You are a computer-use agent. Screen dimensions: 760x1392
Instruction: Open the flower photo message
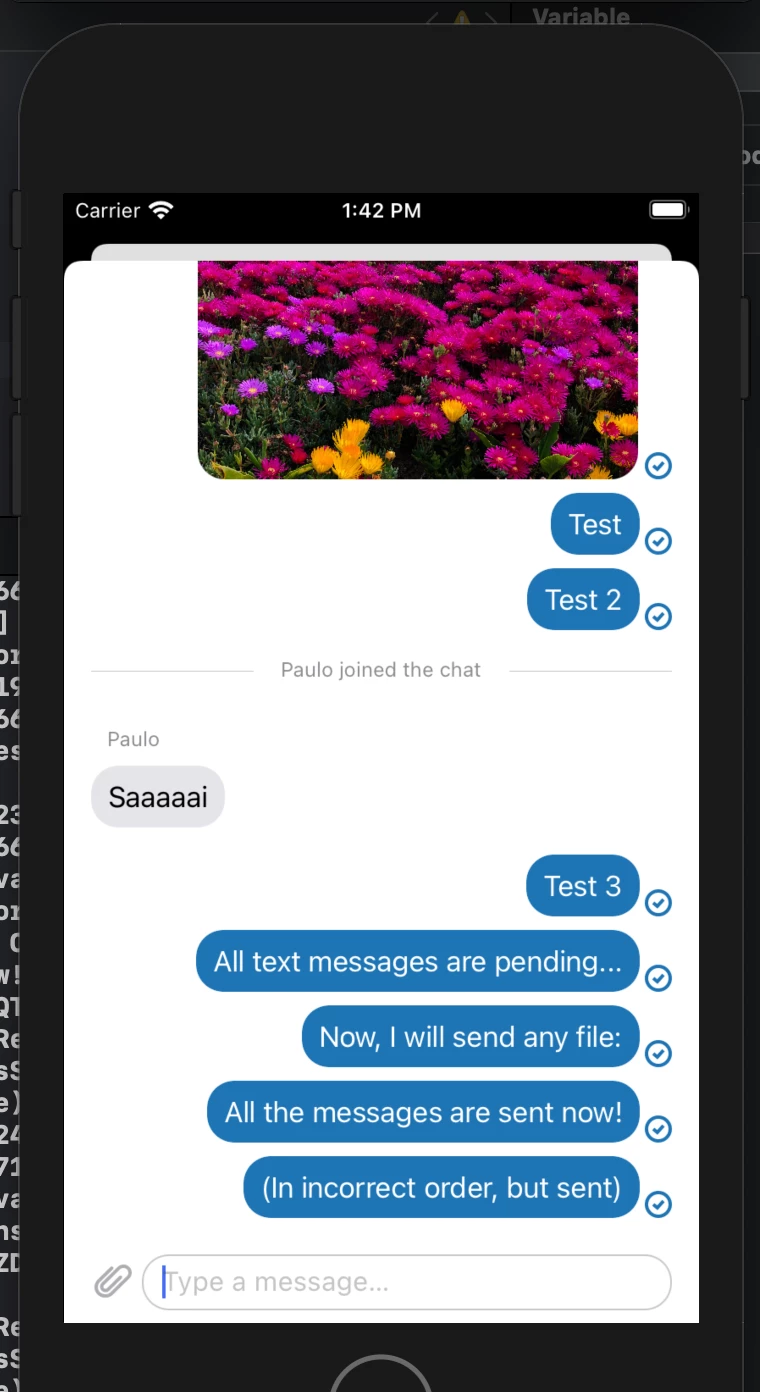click(418, 370)
